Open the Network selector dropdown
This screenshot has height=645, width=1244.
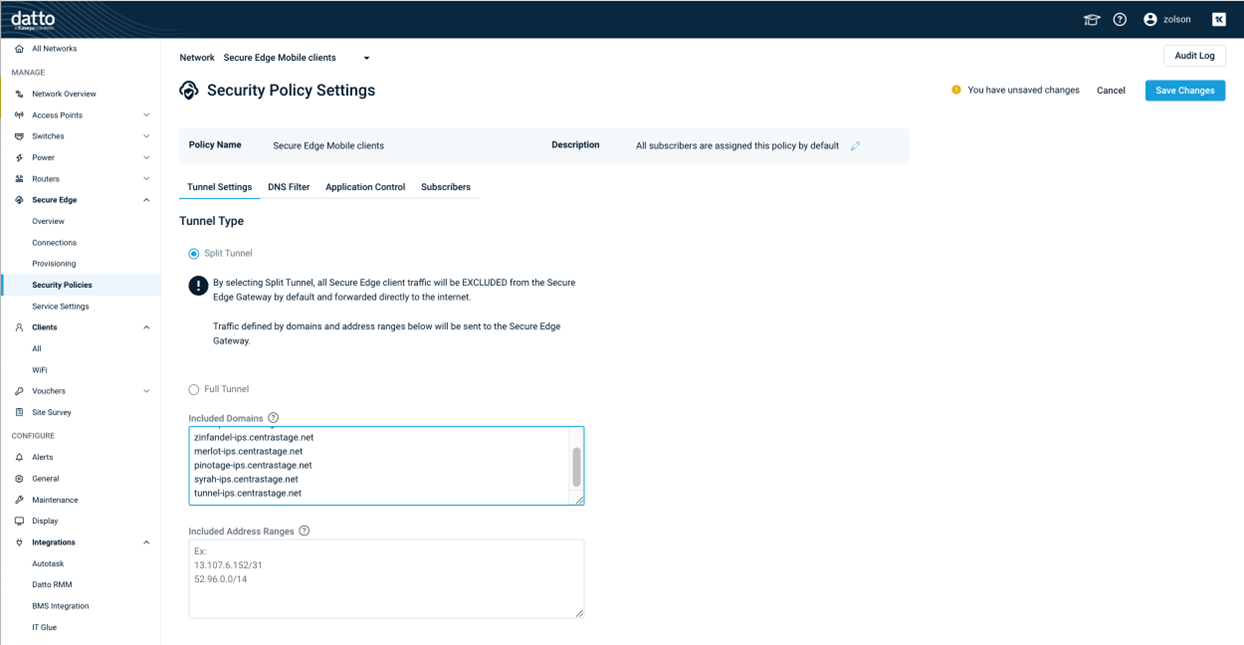366,58
